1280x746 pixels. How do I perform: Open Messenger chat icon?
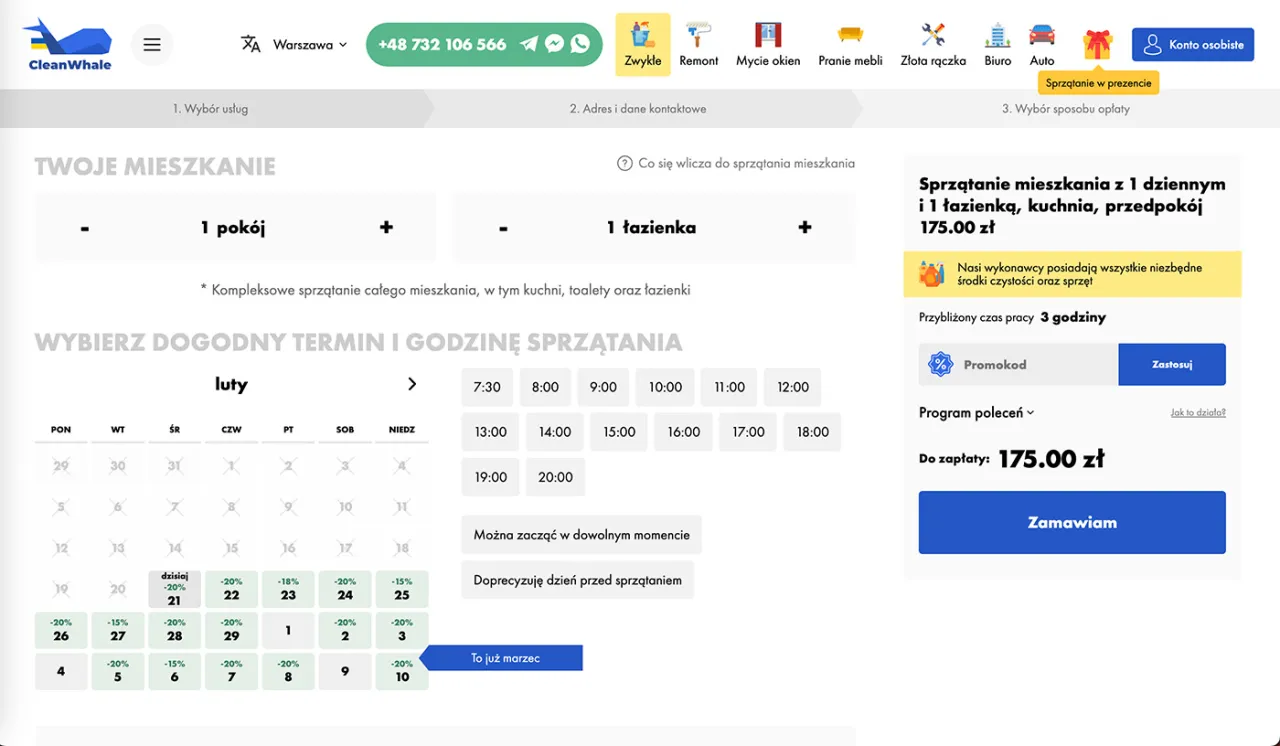coord(554,44)
